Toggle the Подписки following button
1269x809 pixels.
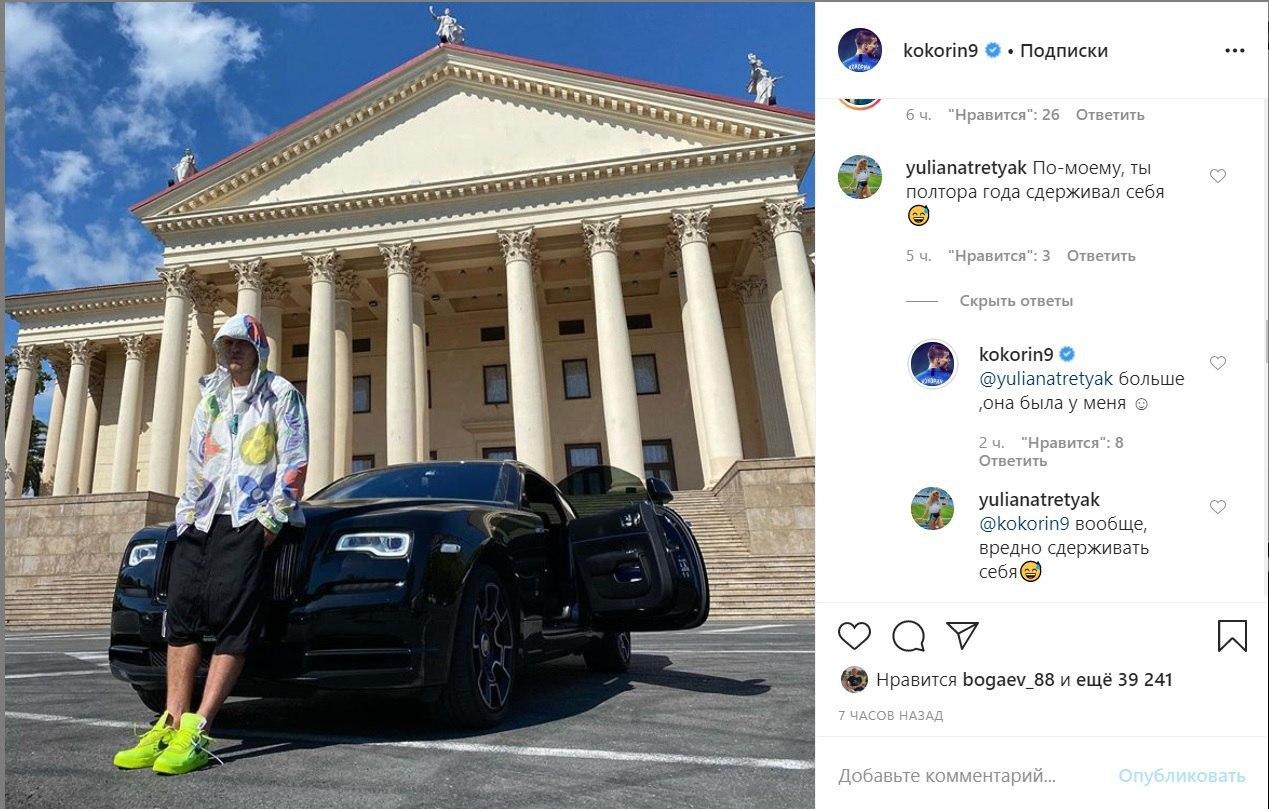1064,51
